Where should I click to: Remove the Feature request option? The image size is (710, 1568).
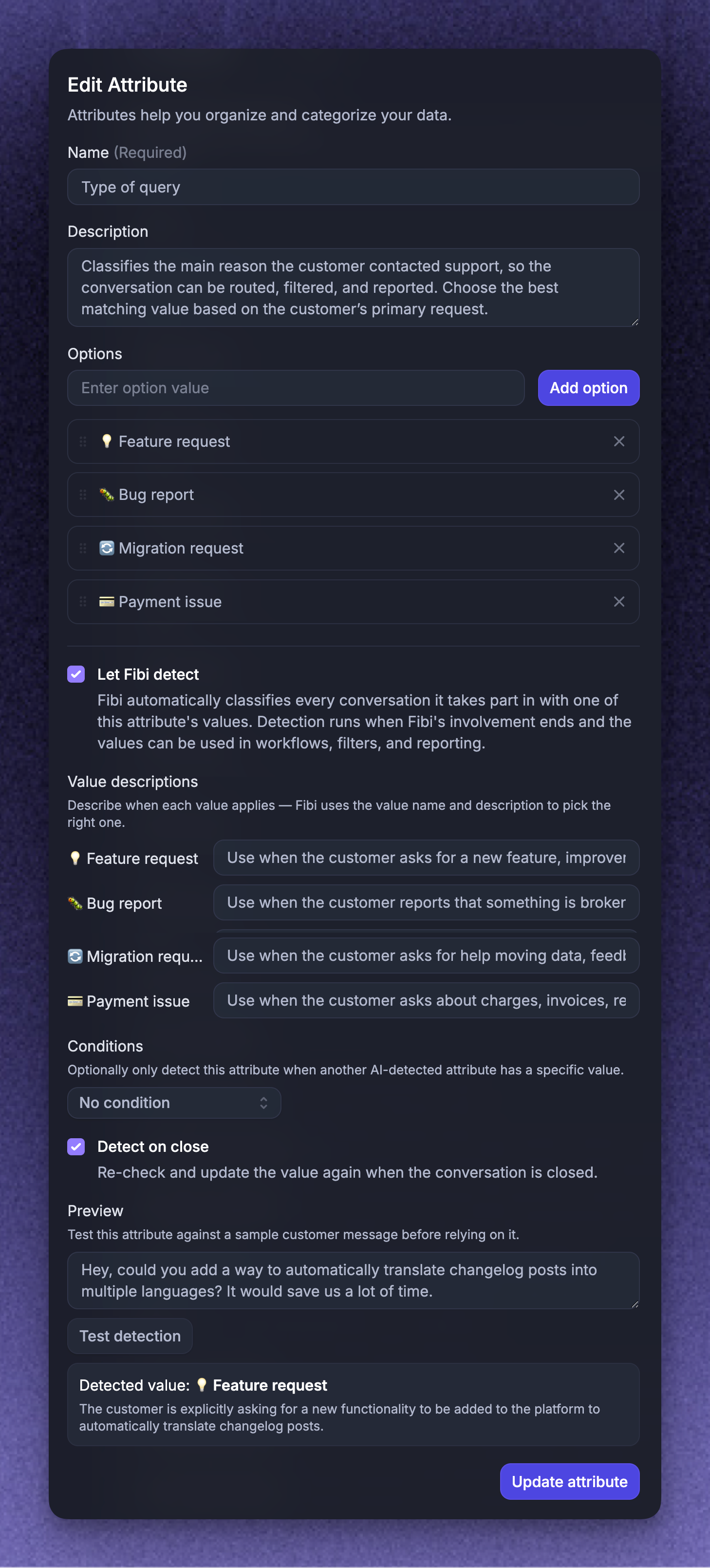(x=619, y=441)
